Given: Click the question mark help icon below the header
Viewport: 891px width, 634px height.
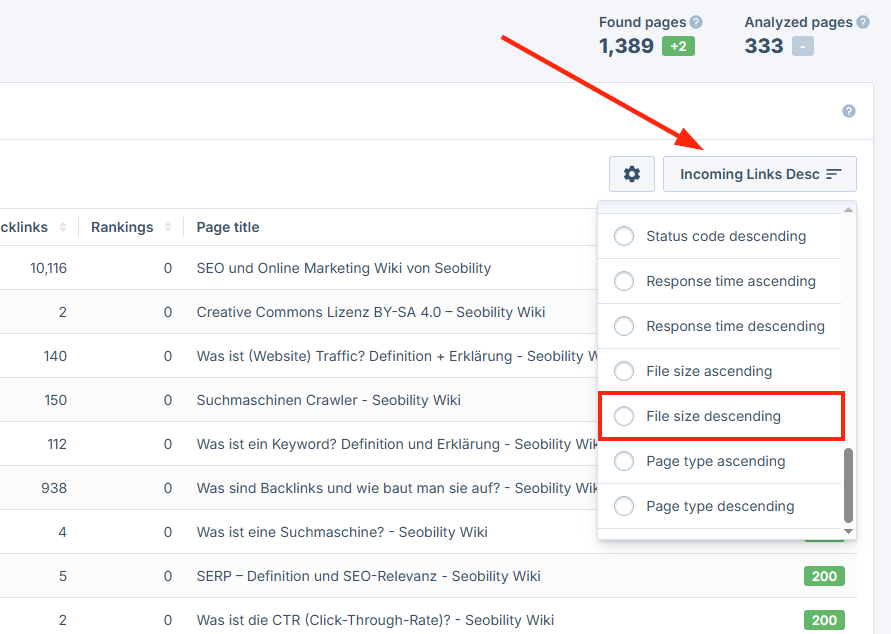Looking at the screenshot, I should click(848, 110).
